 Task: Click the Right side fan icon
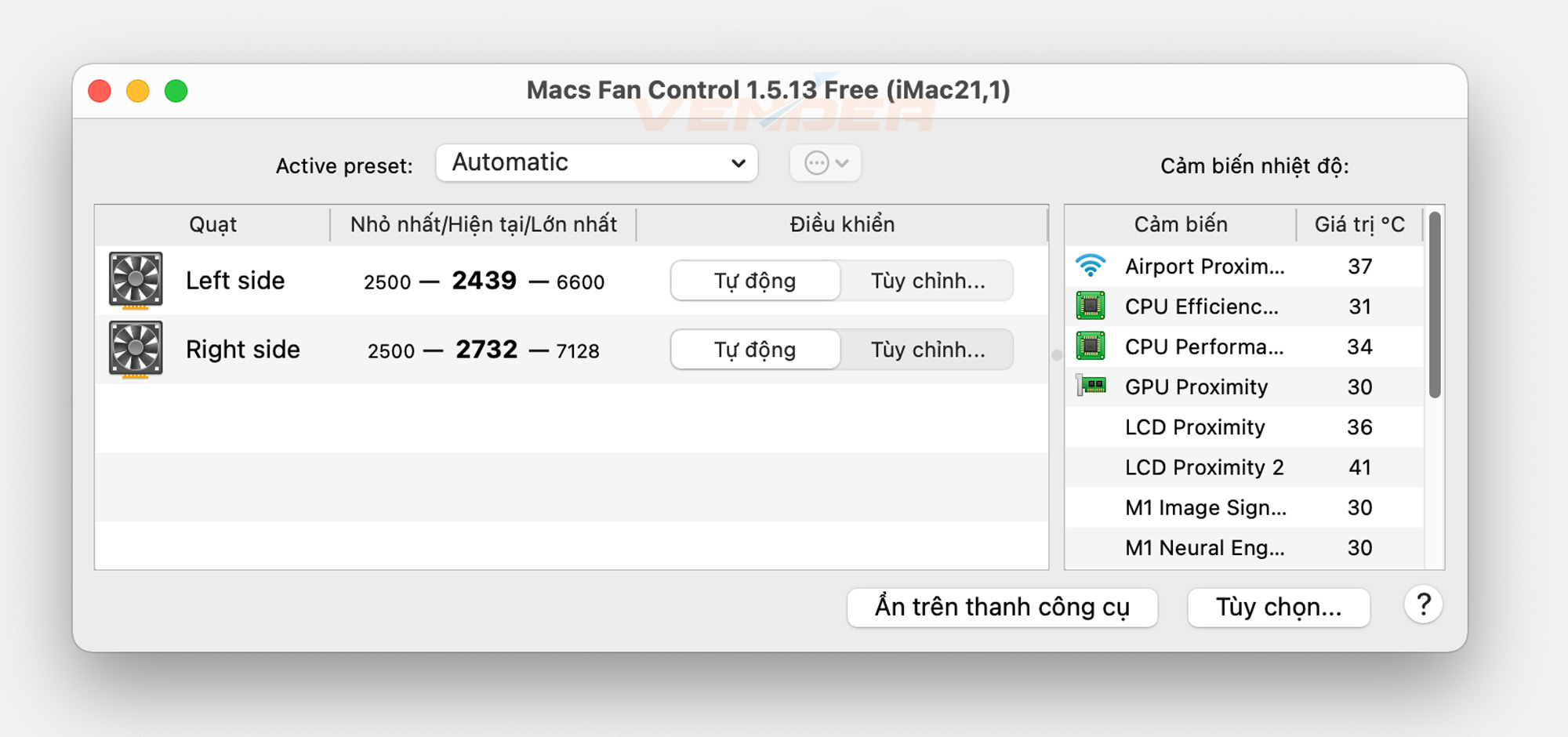(x=136, y=349)
